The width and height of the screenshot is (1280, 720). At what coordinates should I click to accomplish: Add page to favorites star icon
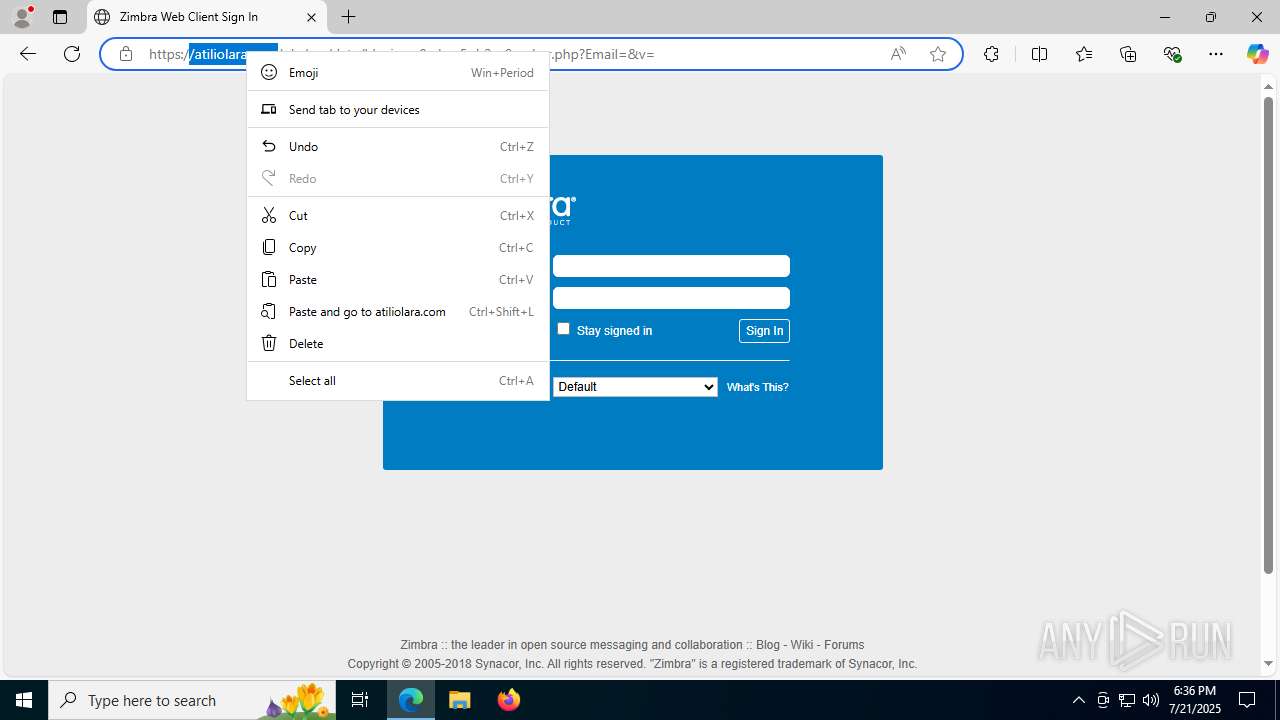[x=938, y=54]
